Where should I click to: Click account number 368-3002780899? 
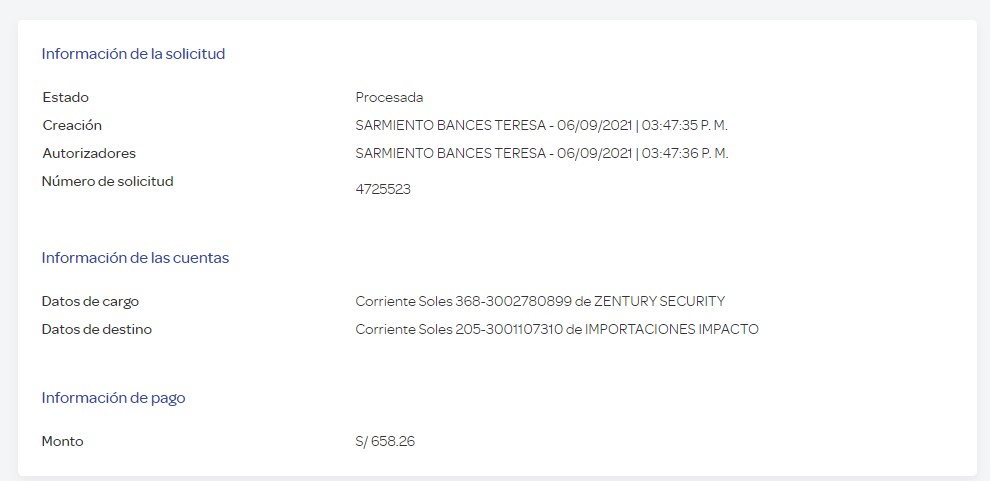tap(513, 301)
